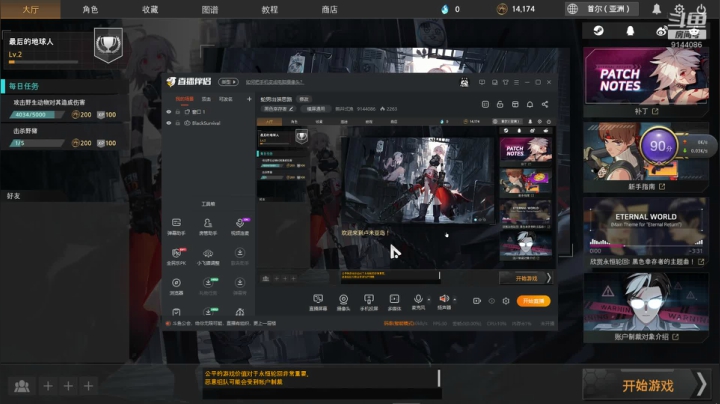Click the notification bell in game top bar
Viewport: 720px width, 404px height.
657,9
